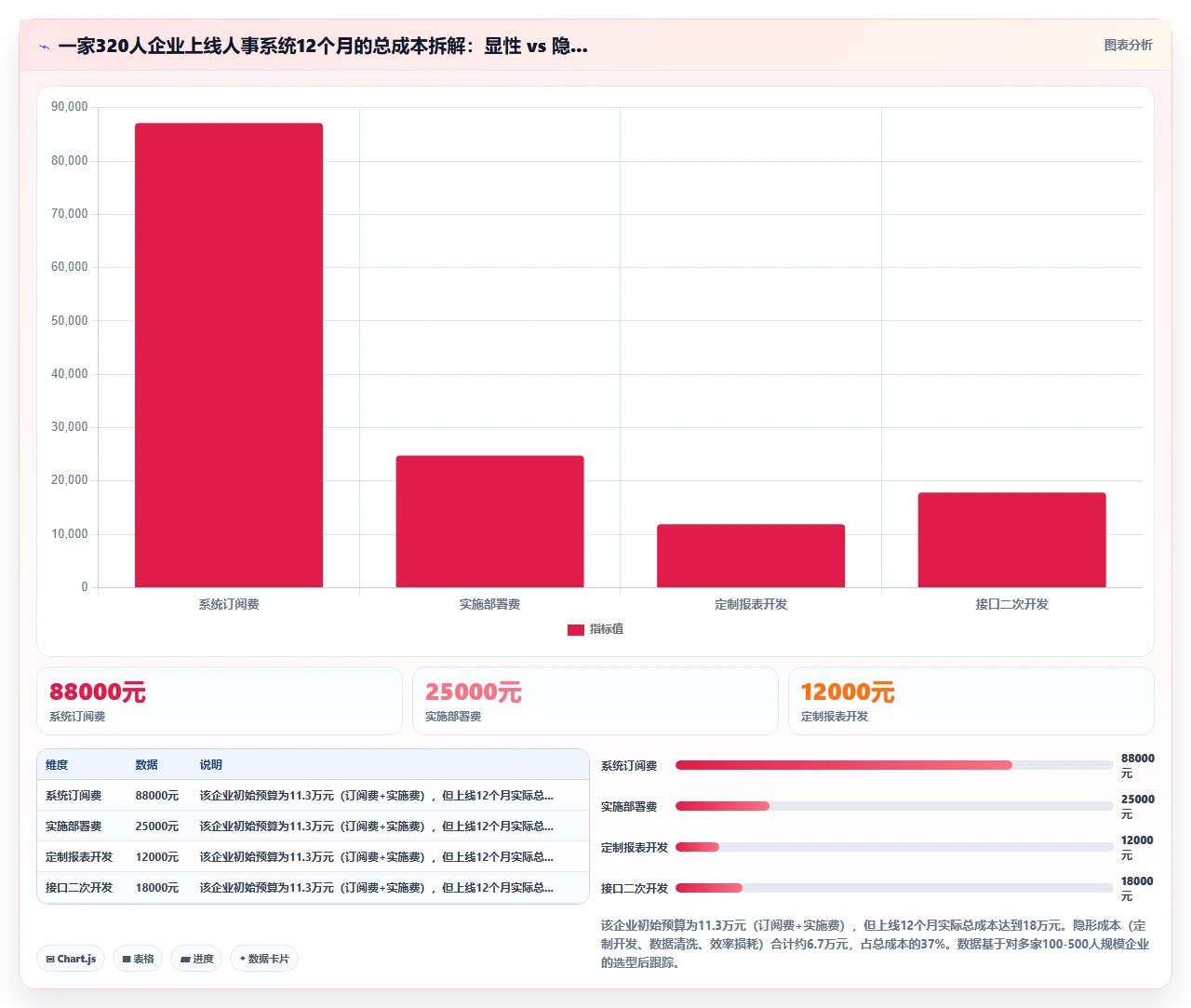Screen dimensions: 1191x1008
Task: Select the 系统订阅费 table row cell
Action: click(74, 796)
